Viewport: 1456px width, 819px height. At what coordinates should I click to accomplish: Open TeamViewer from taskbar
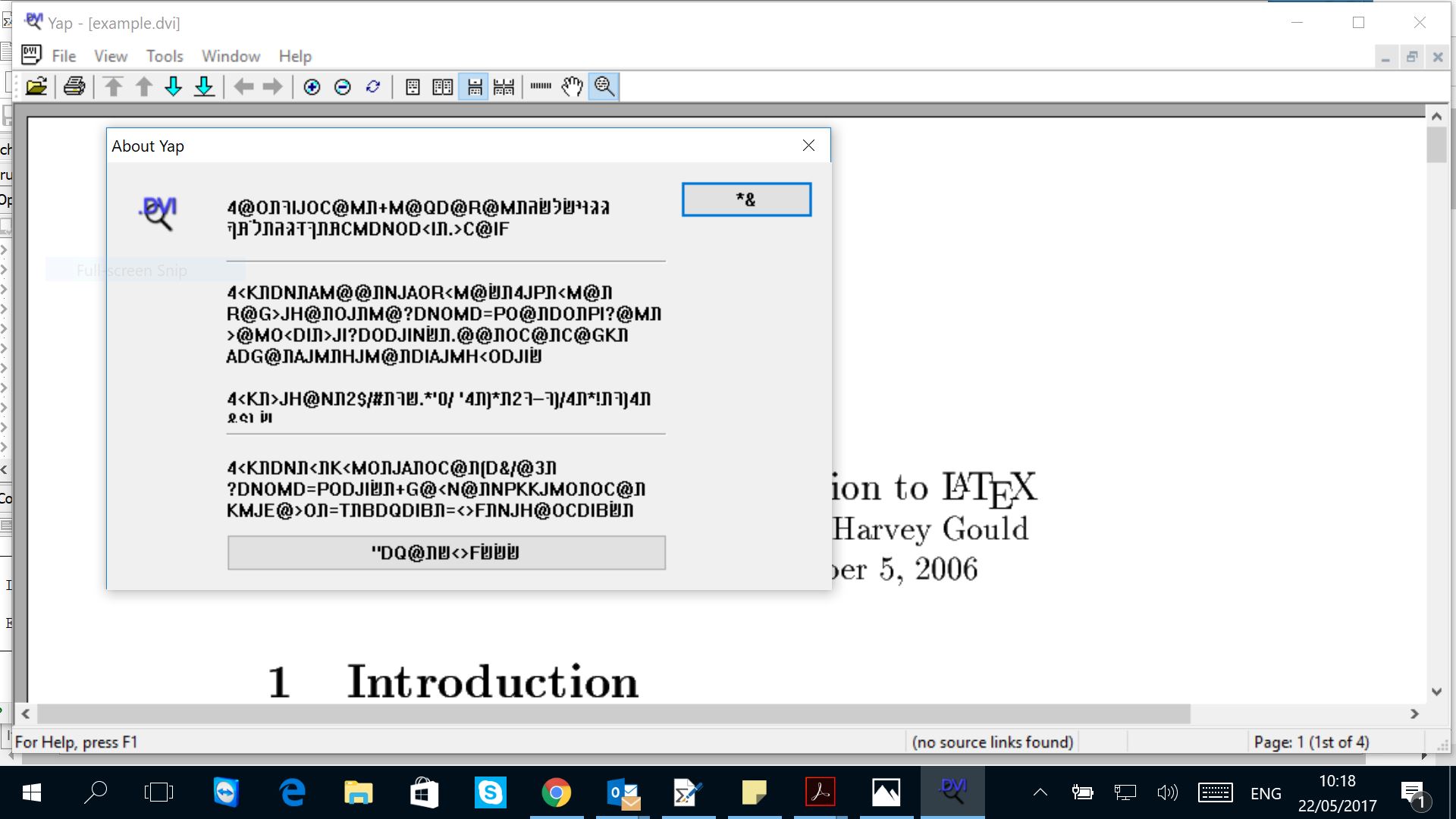(x=226, y=793)
